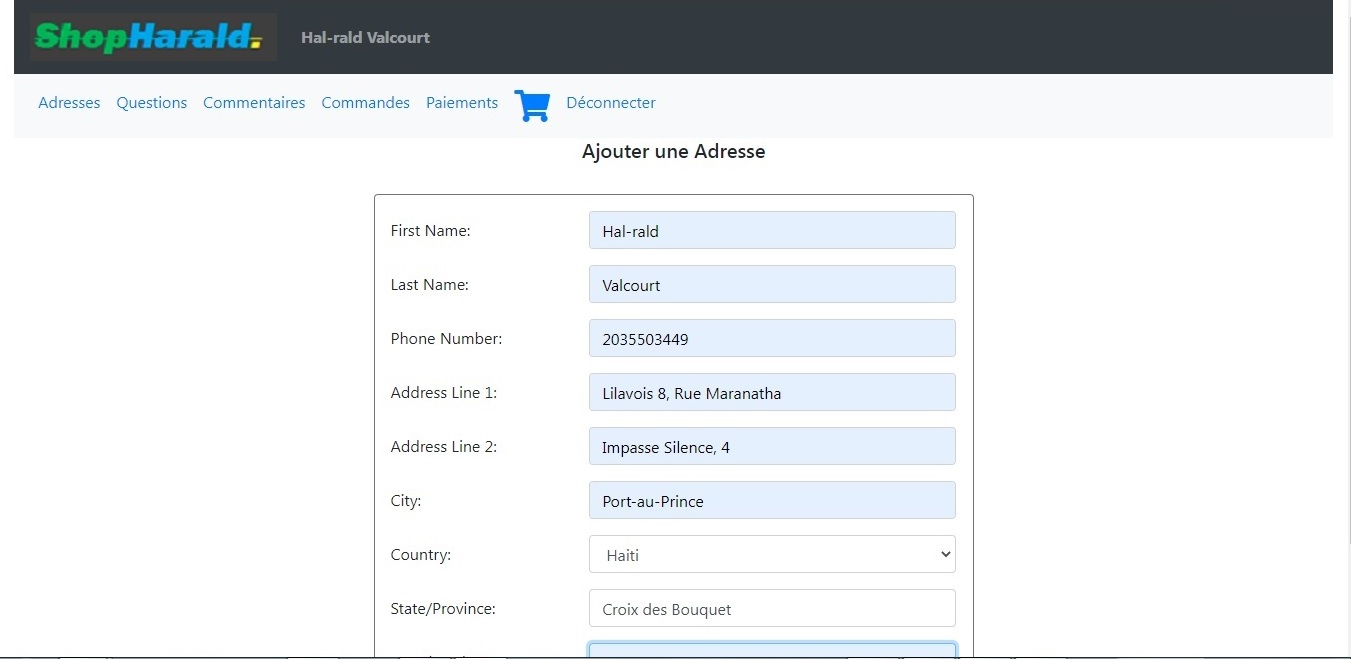Focus the First Name input field
The height and width of the screenshot is (659, 1351).
(772, 231)
